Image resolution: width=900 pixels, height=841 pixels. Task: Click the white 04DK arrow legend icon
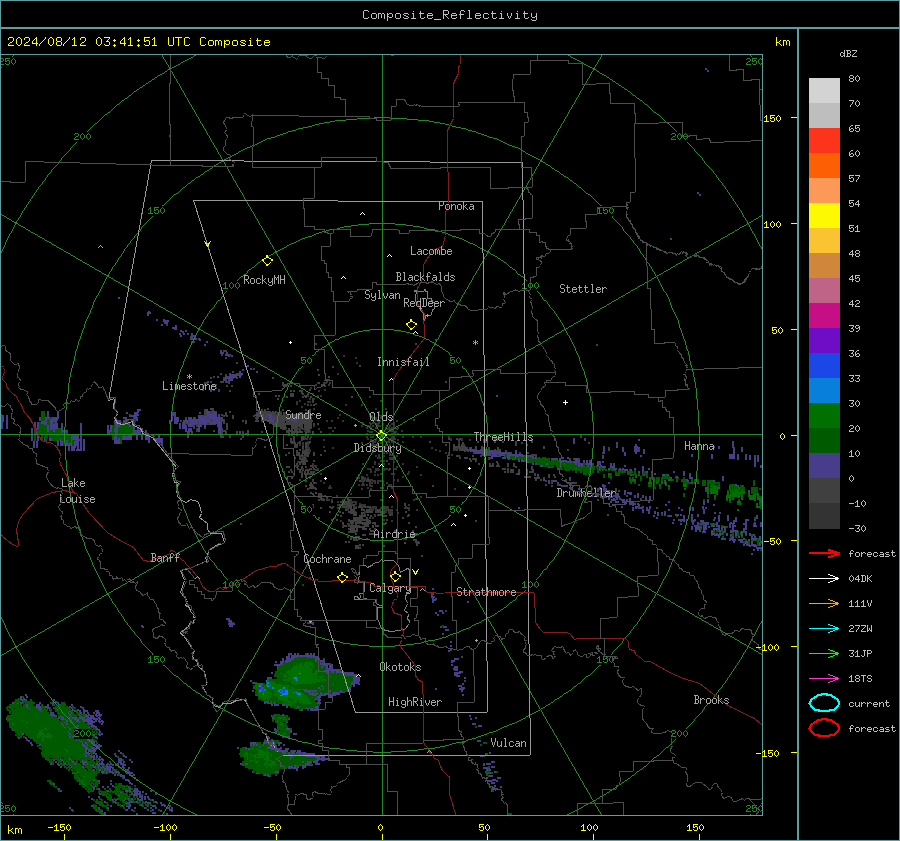[x=824, y=579]
